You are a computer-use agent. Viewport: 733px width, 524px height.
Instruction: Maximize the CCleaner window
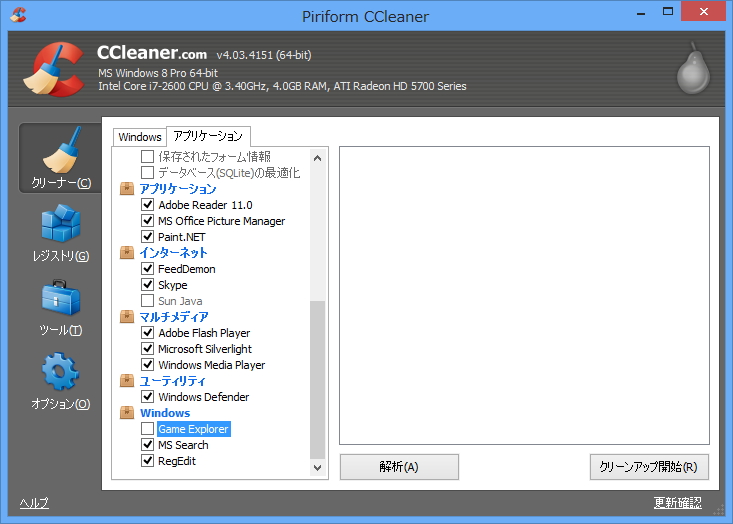668,12
